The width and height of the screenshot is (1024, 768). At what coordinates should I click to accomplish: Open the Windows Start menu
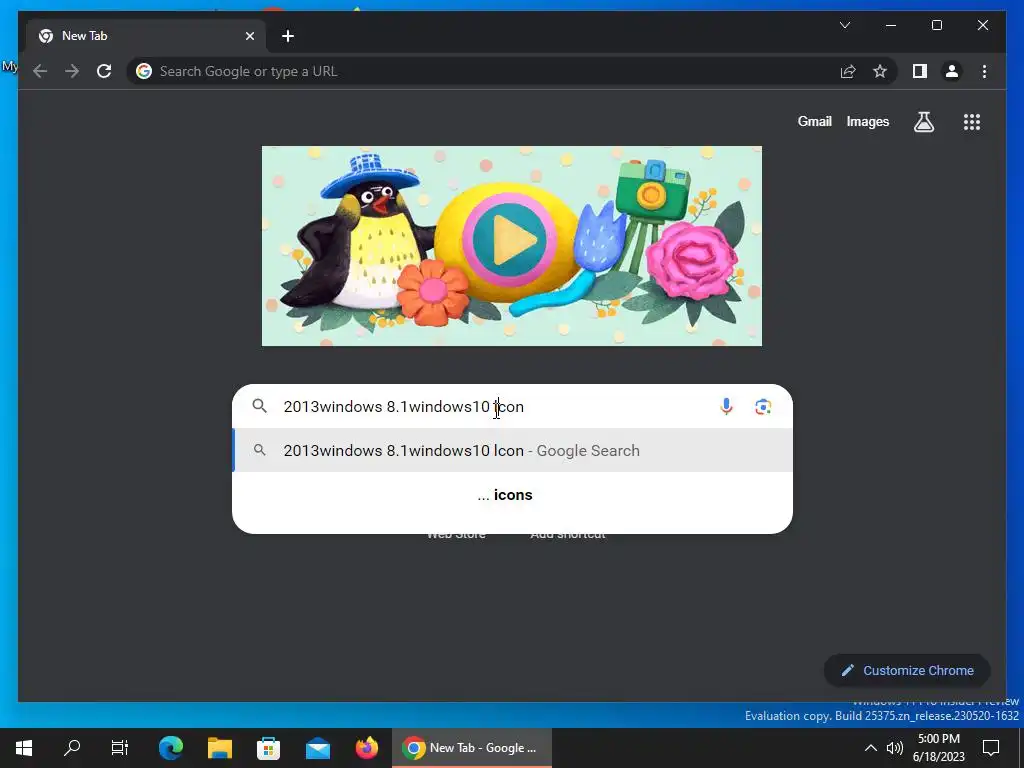coord(24,748)
